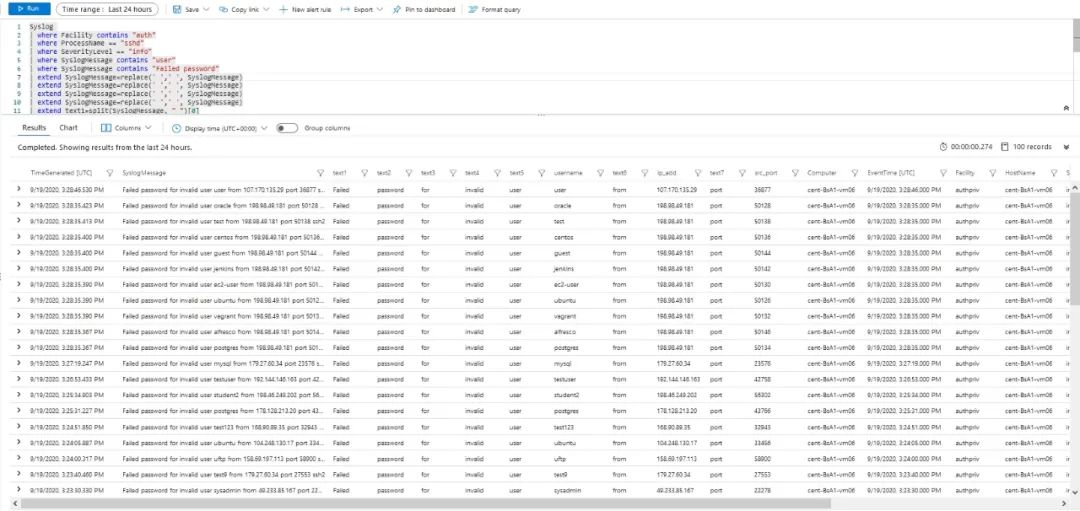The height and width of the screenshot is (511, 1080).
Task: Change Display time (UTC+00:00) setting
Action: click(219, 128)
